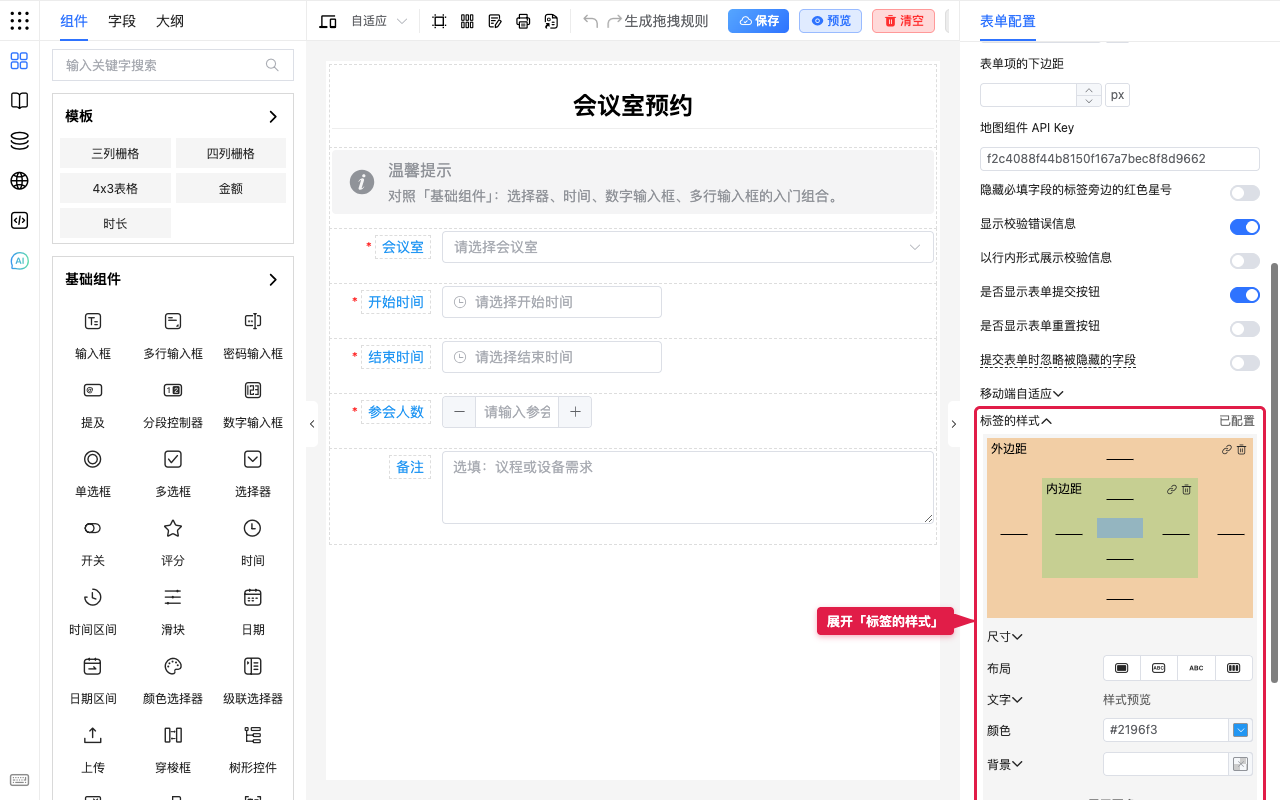Collapse the 标签的样式 section

1016,421
